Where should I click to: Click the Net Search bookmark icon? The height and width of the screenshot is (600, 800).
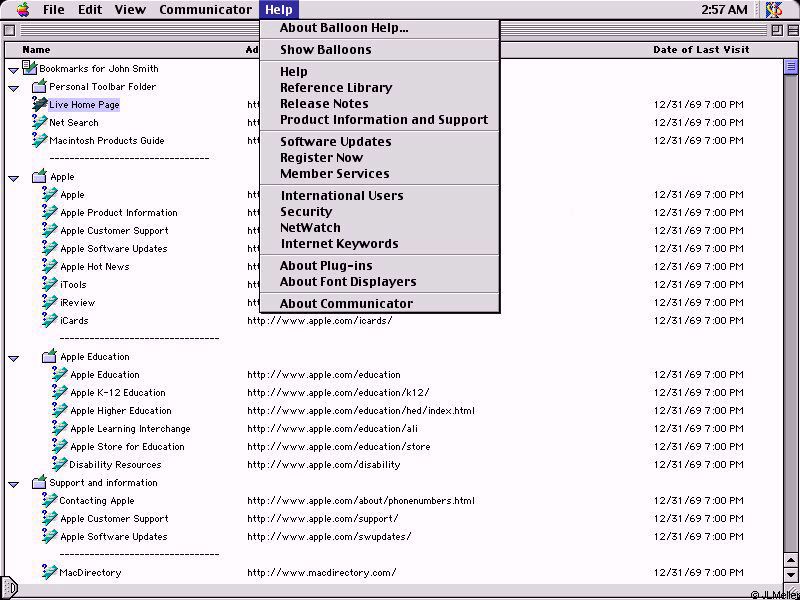[x=39, y=123]
